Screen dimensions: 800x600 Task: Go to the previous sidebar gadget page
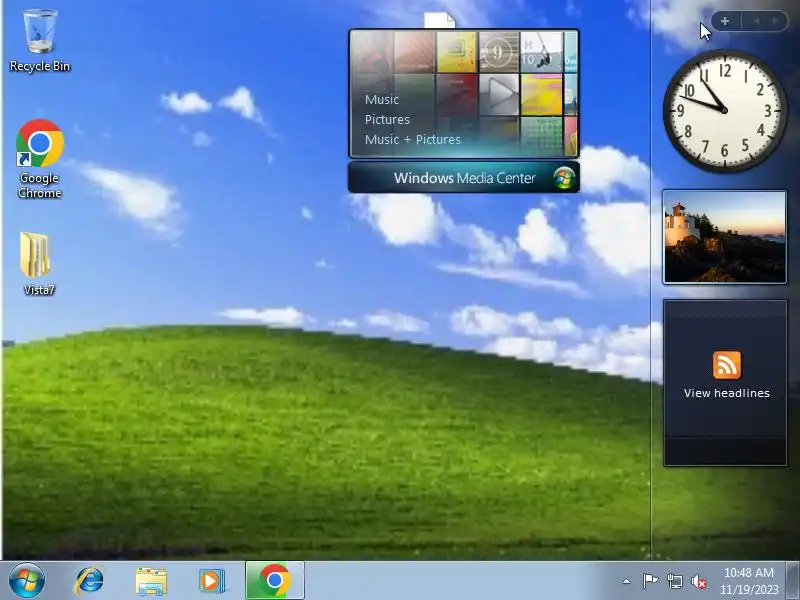[x=757, y=21]
